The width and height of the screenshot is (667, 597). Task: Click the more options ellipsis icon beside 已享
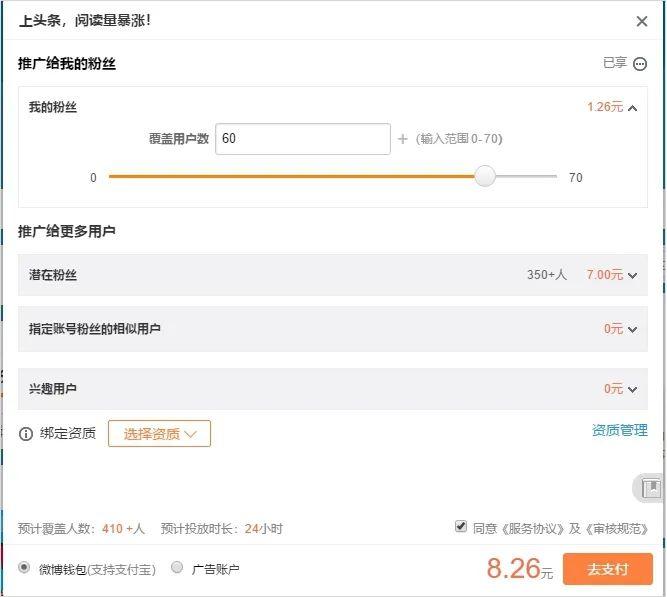tap(640, 64)
